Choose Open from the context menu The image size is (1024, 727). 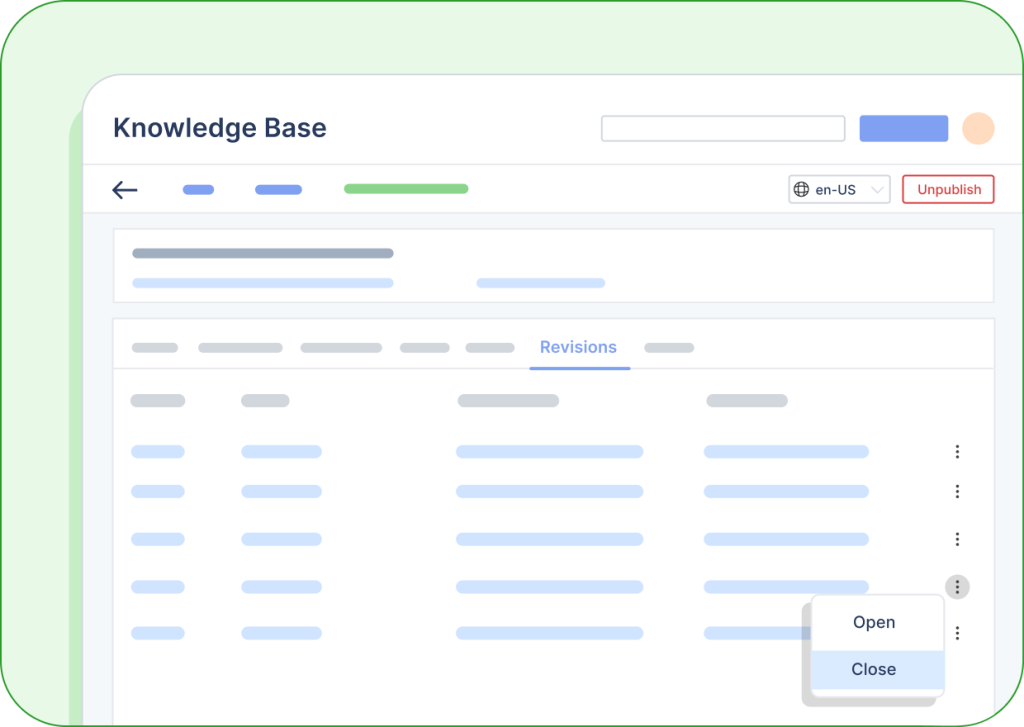click(874, 622)
